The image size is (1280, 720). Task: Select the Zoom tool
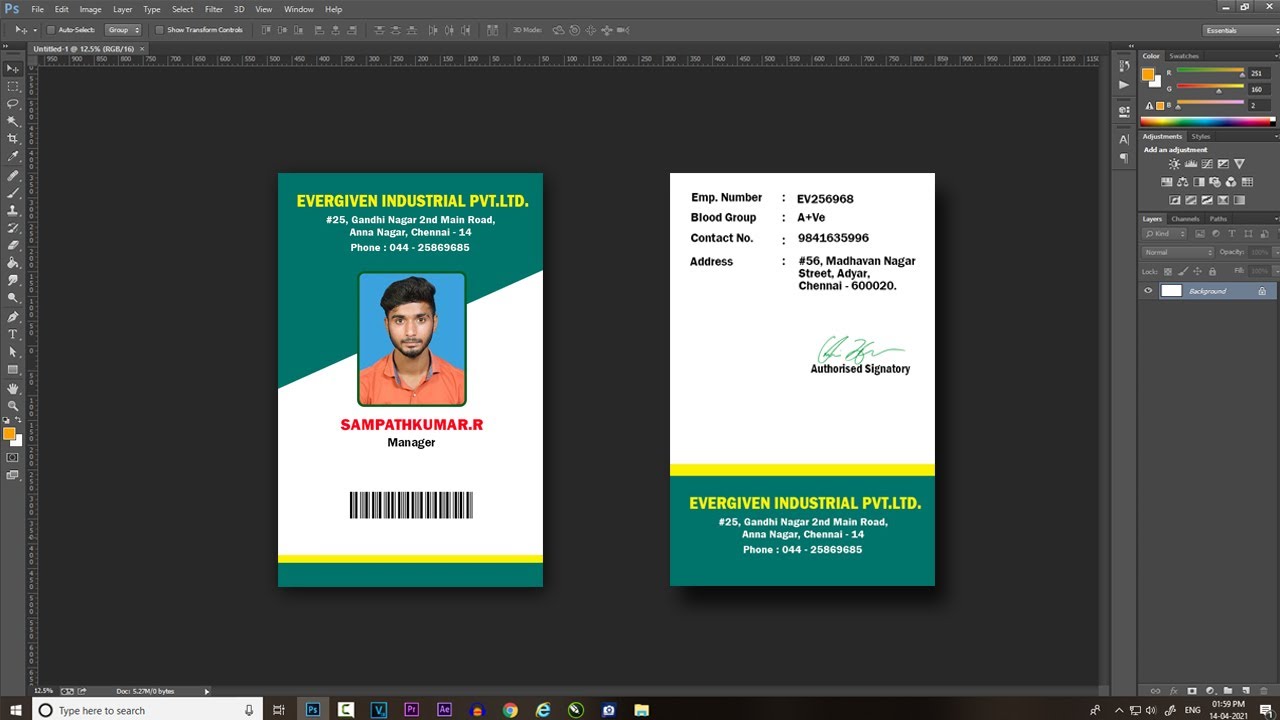pyautogui.click(x=13, y=405)
